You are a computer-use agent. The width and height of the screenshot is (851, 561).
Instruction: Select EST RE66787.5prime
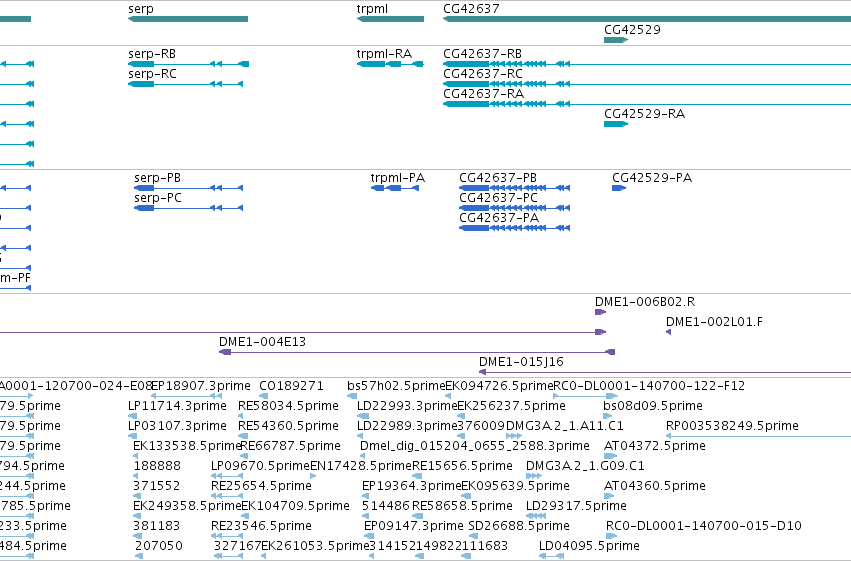(x=290, y=446)
